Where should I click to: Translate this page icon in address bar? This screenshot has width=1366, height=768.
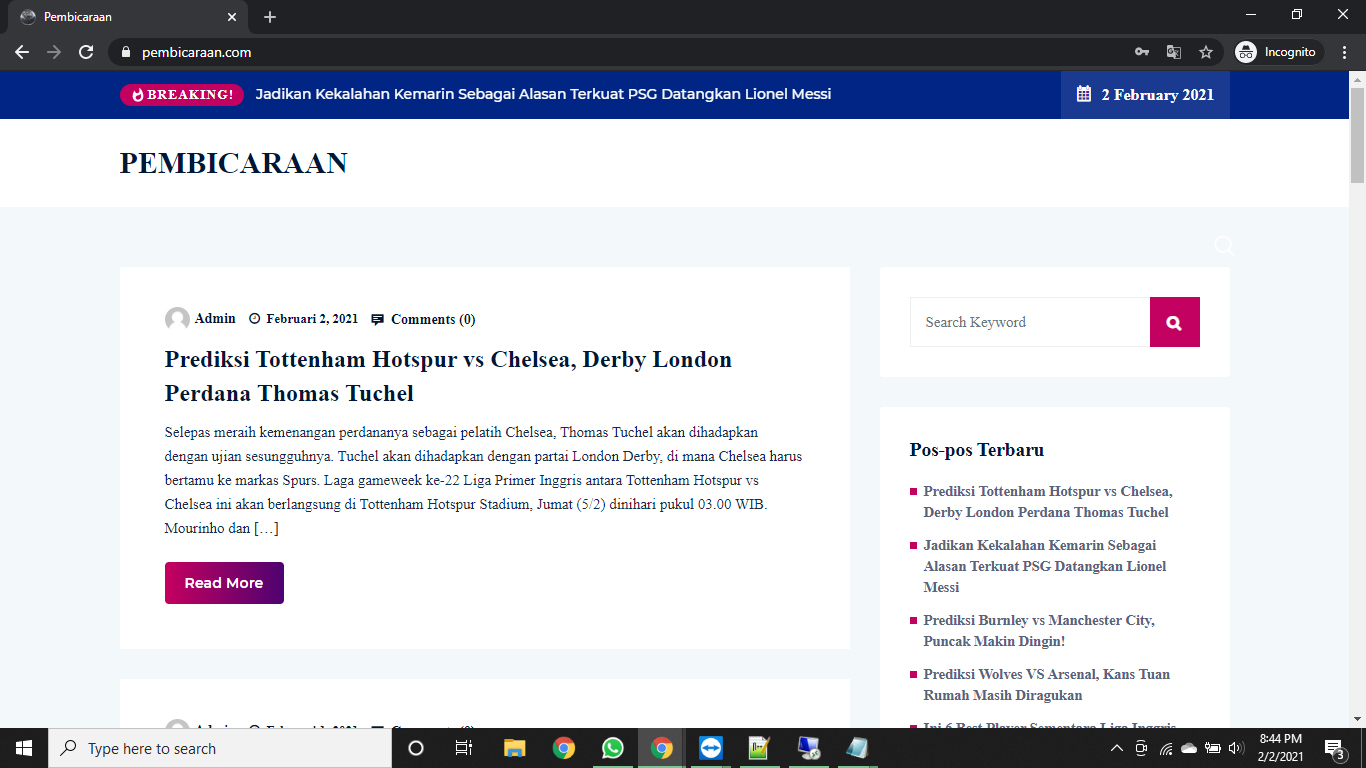click(x=1174, y=52)
